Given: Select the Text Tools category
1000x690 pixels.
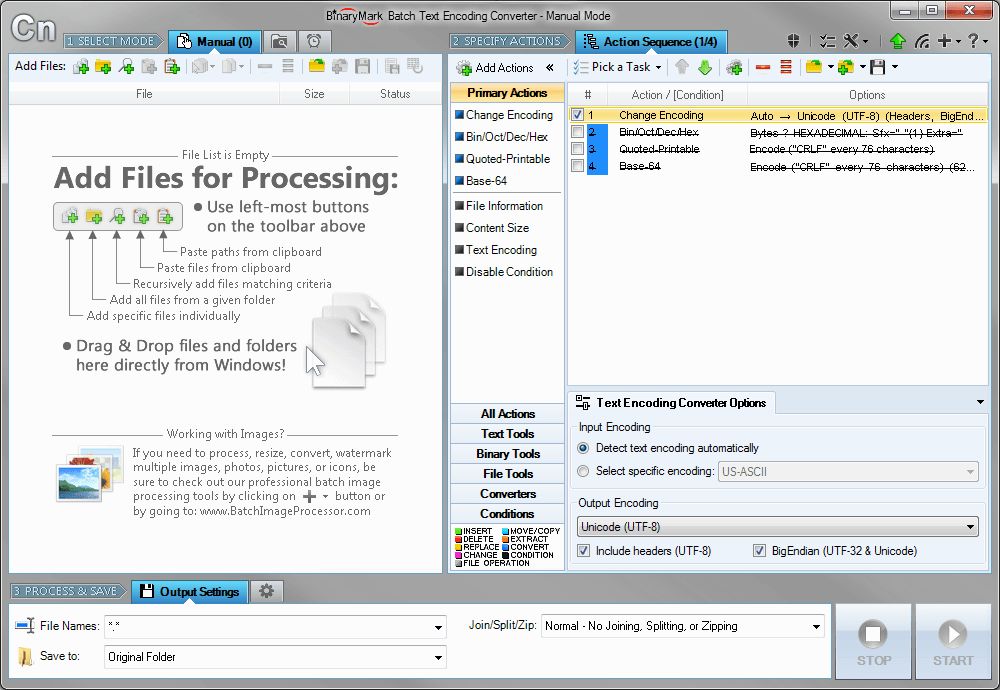Looking at the screenshot, I should [x=507, y=434].
